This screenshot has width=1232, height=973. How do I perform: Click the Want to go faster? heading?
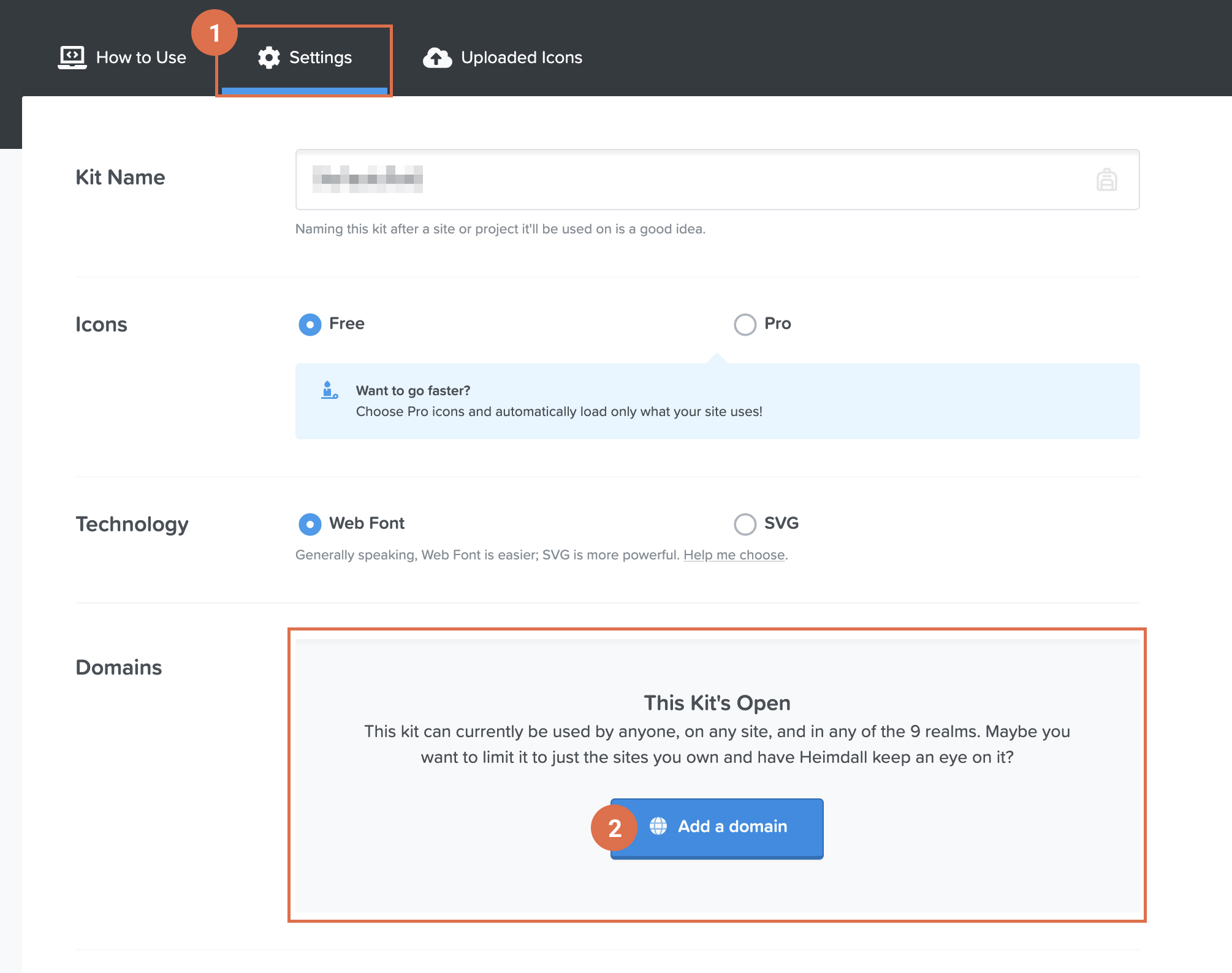click(x=413, y=391)
